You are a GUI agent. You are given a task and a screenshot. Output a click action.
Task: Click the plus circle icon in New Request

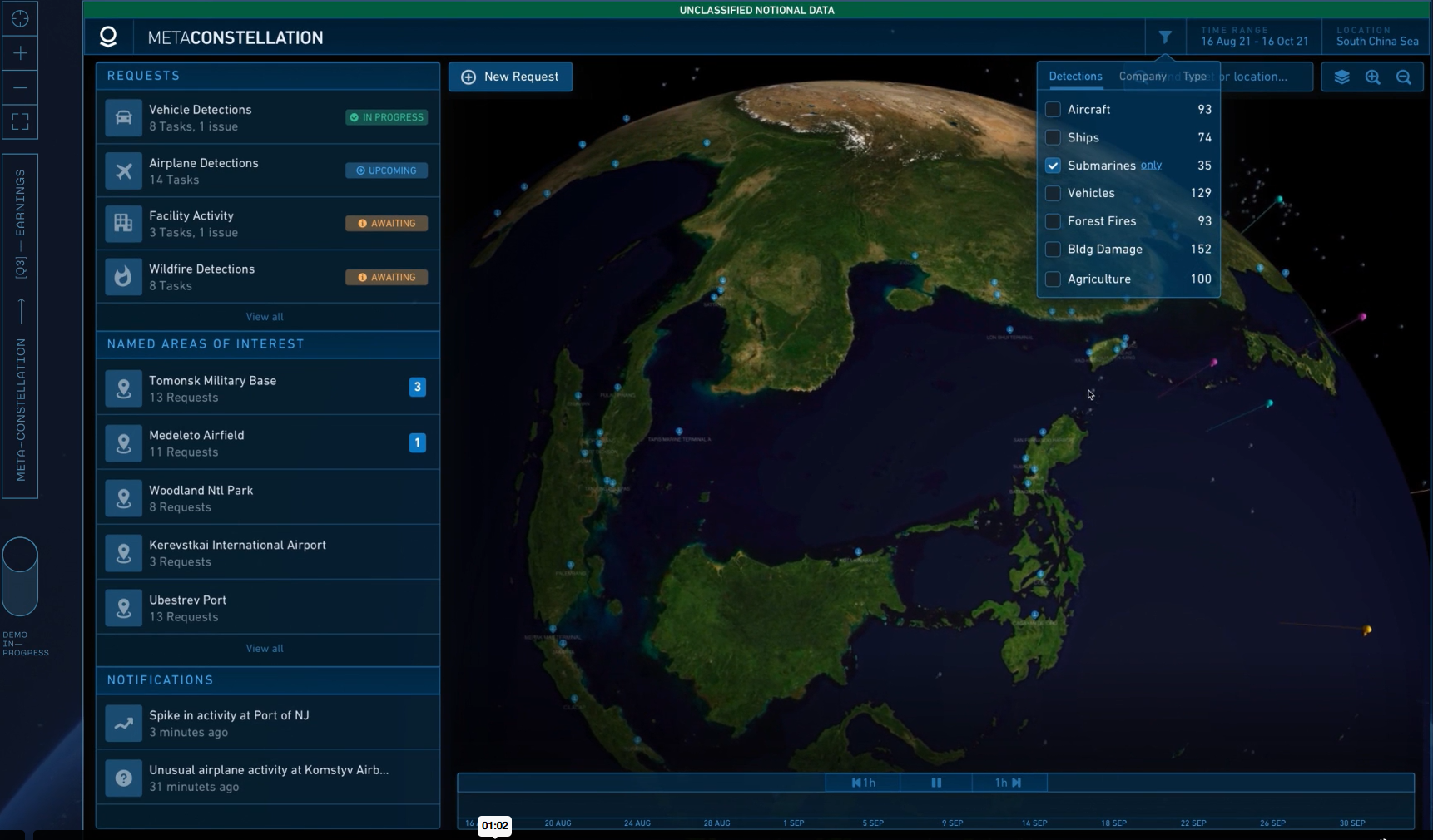pyautogui.click(x=469, y=77)
